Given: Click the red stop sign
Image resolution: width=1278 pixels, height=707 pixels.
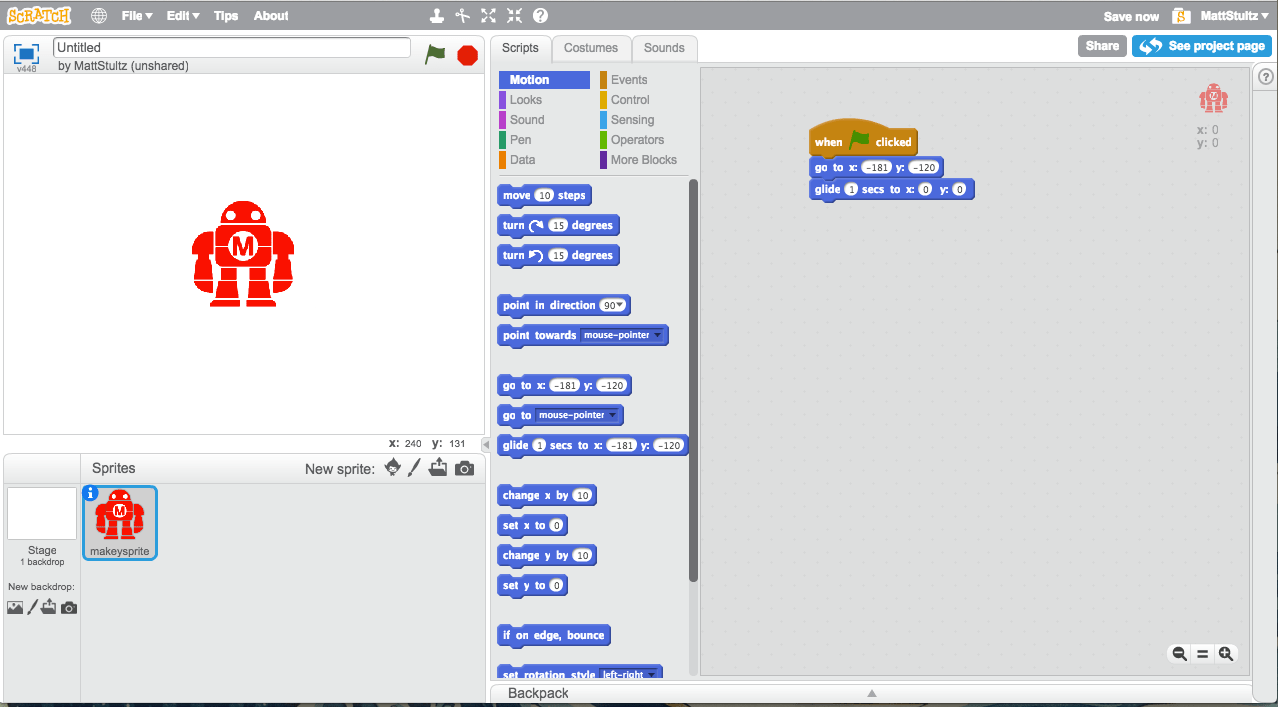Looking at the screenshot, I should (467, 55).
